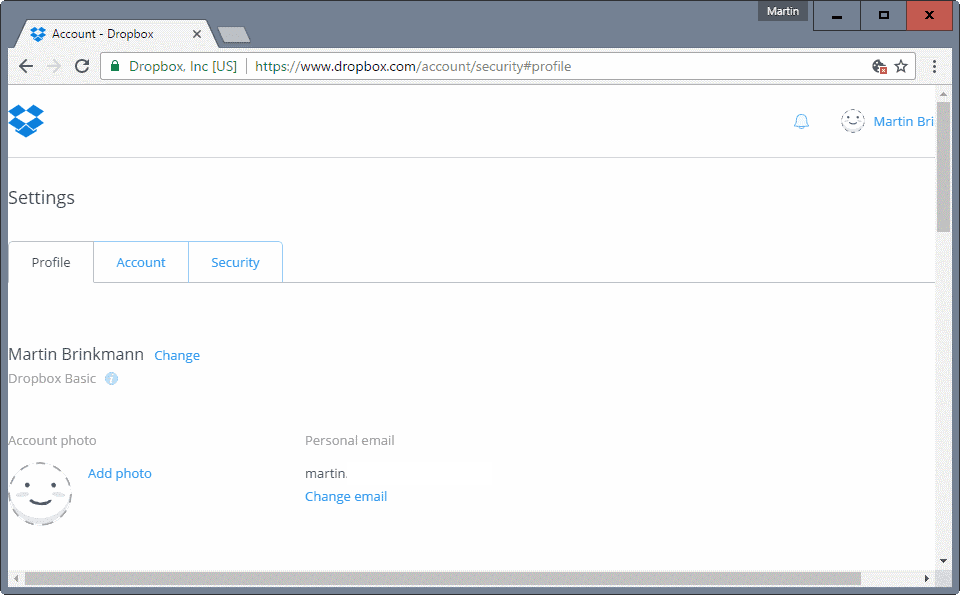Reload the Dropbox page
This screenshot has width=960, height=595.
(82, 66)
